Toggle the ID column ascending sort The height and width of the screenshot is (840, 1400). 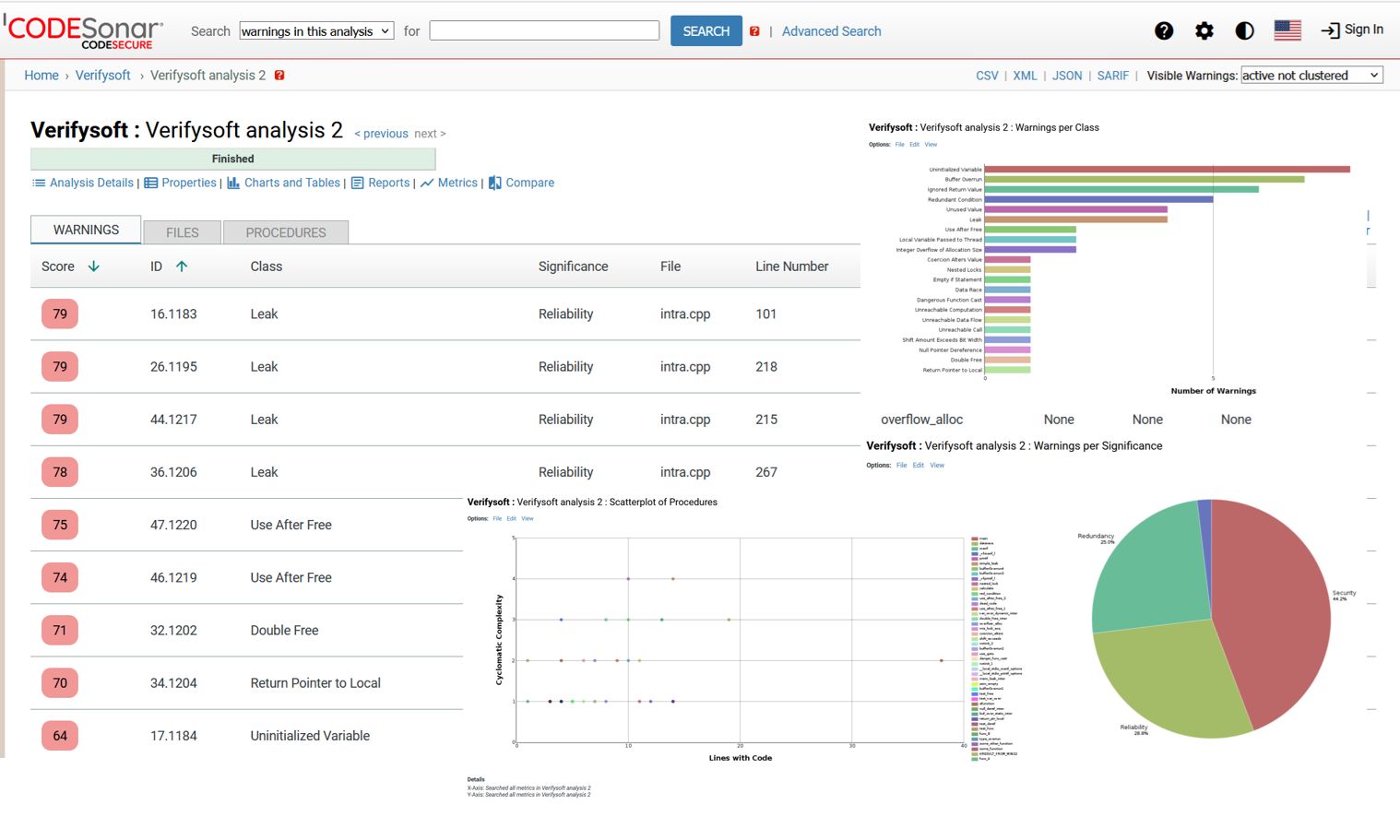(182, 266)
